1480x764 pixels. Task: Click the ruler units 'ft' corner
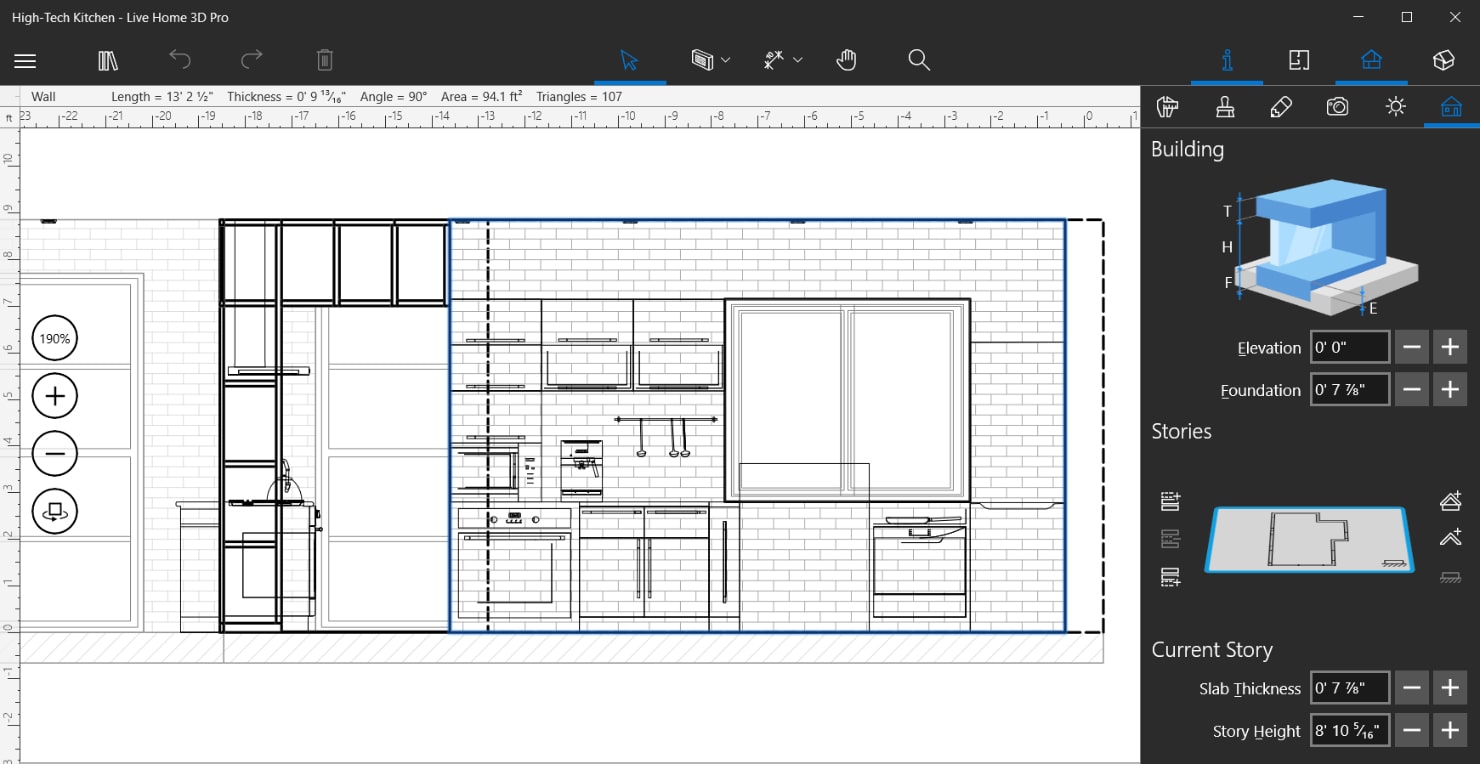[9, 117]
